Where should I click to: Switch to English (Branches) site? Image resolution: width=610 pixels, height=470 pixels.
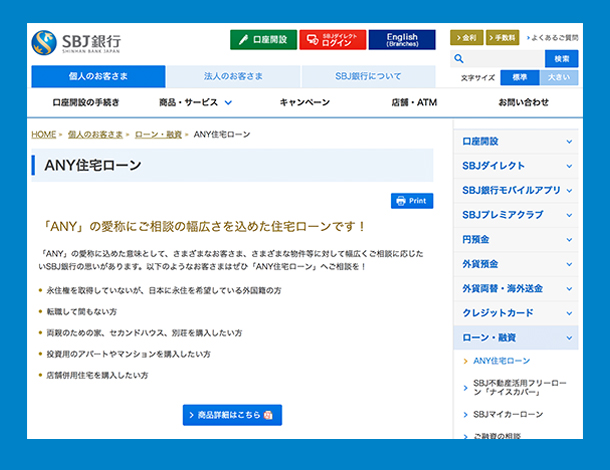coord(402,40)
